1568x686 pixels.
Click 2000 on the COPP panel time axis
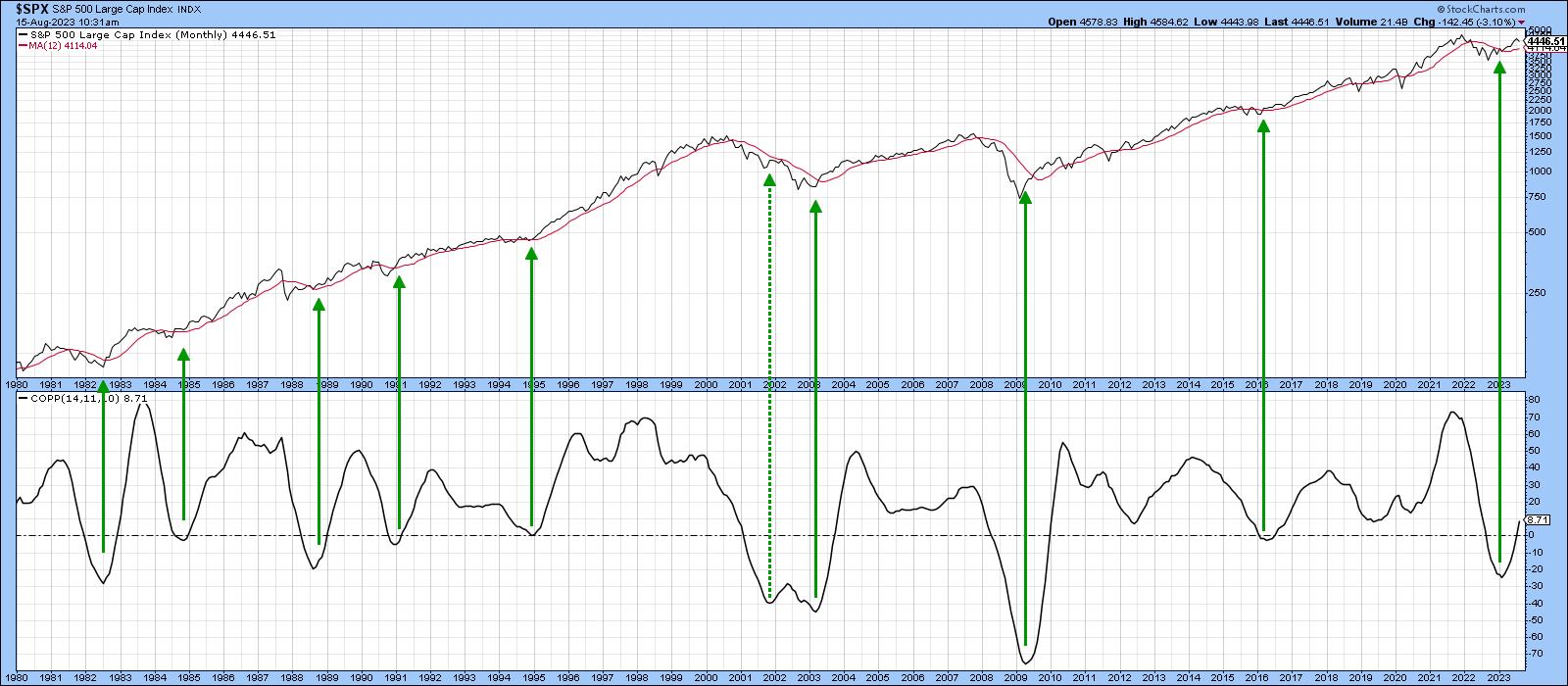click(707, 677)
